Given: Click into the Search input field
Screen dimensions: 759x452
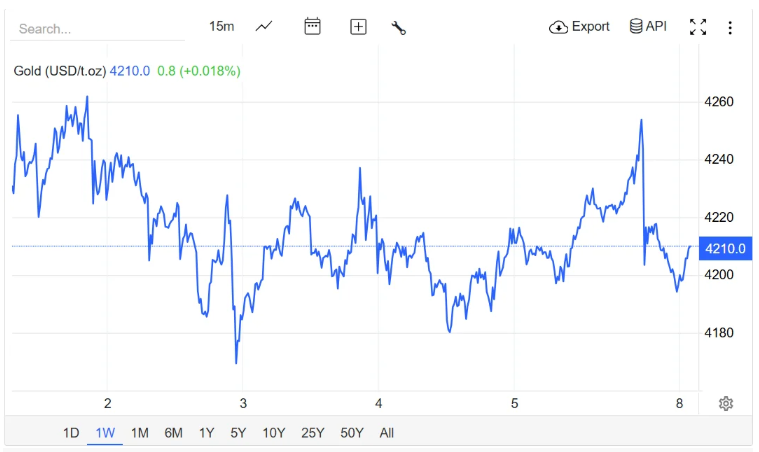Looking at the screenshot, I should (97, 29).
